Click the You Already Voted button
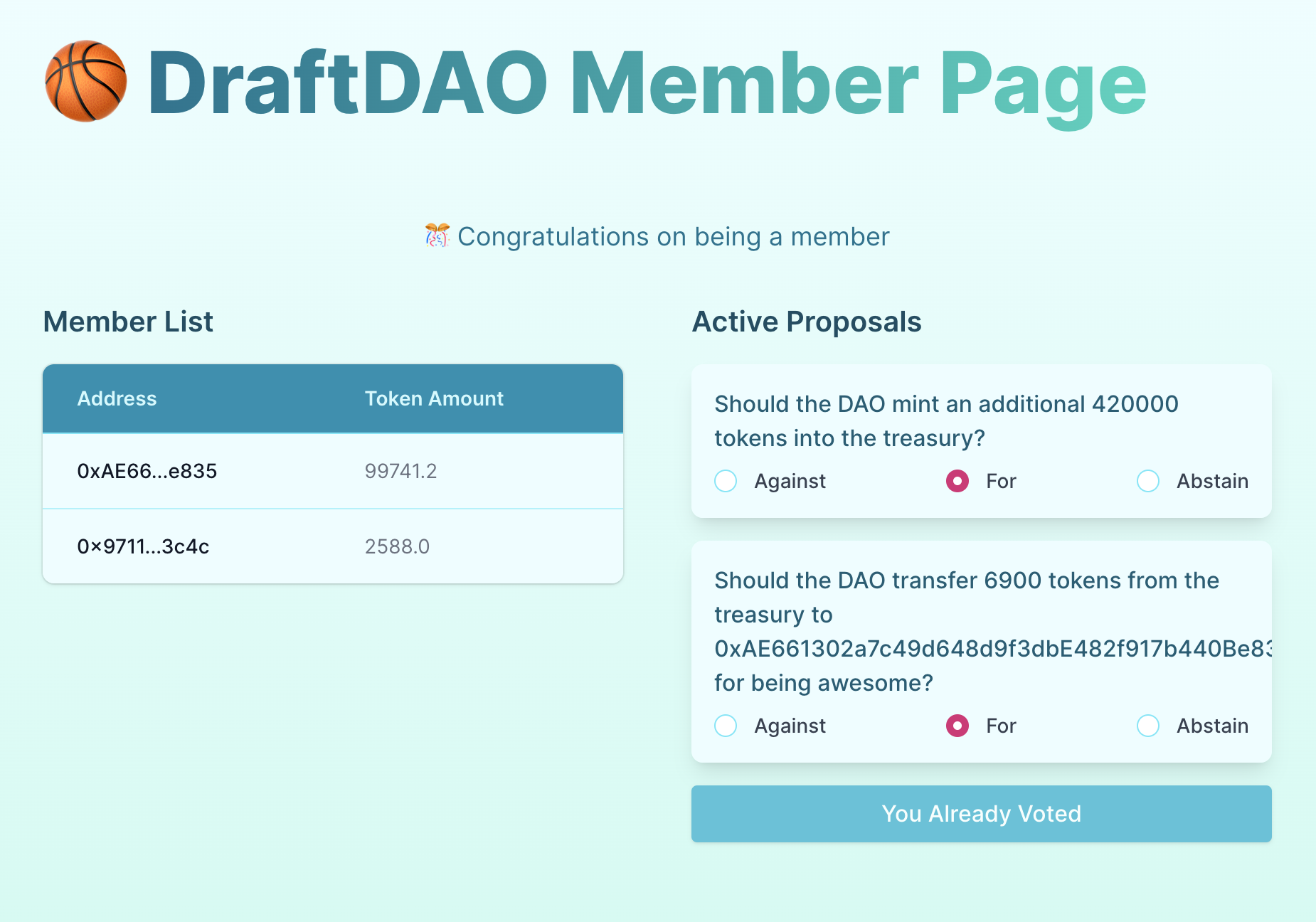1316x922 pixels. click(x=981, y=814)
